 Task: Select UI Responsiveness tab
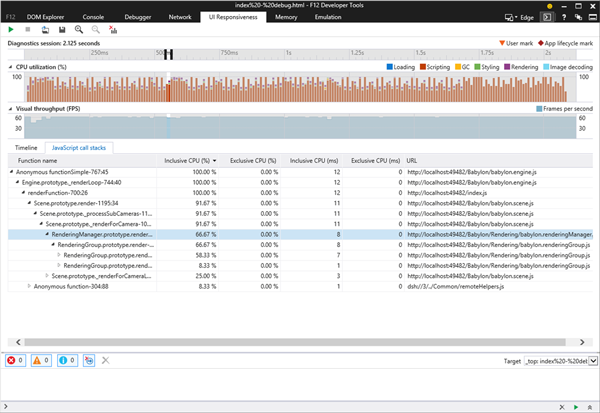[233, 17]
